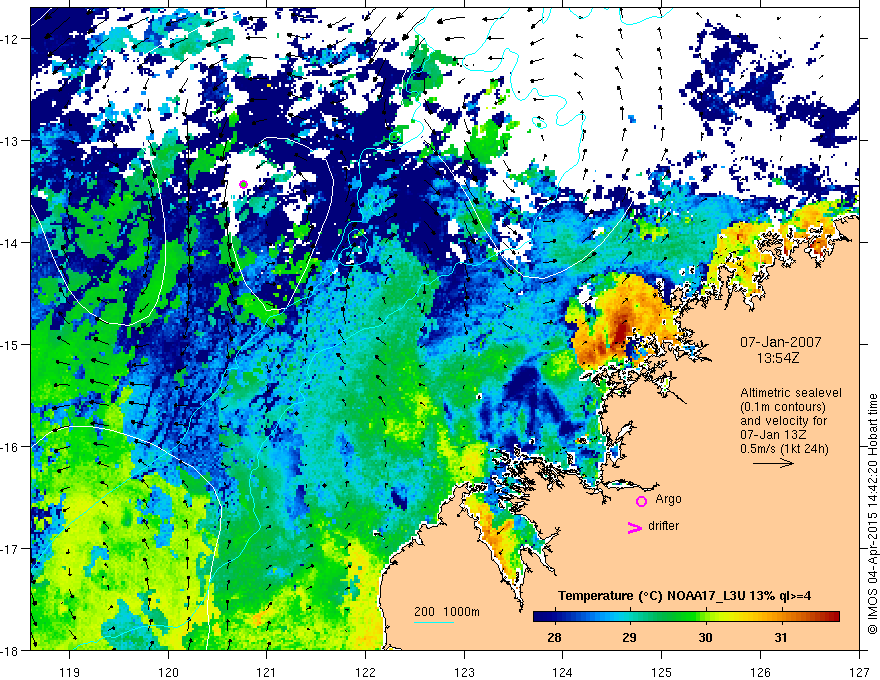The height and width of the screenshot is (680, 880).
Task: Click the color bar label '31'
Action: click(781, 637)
